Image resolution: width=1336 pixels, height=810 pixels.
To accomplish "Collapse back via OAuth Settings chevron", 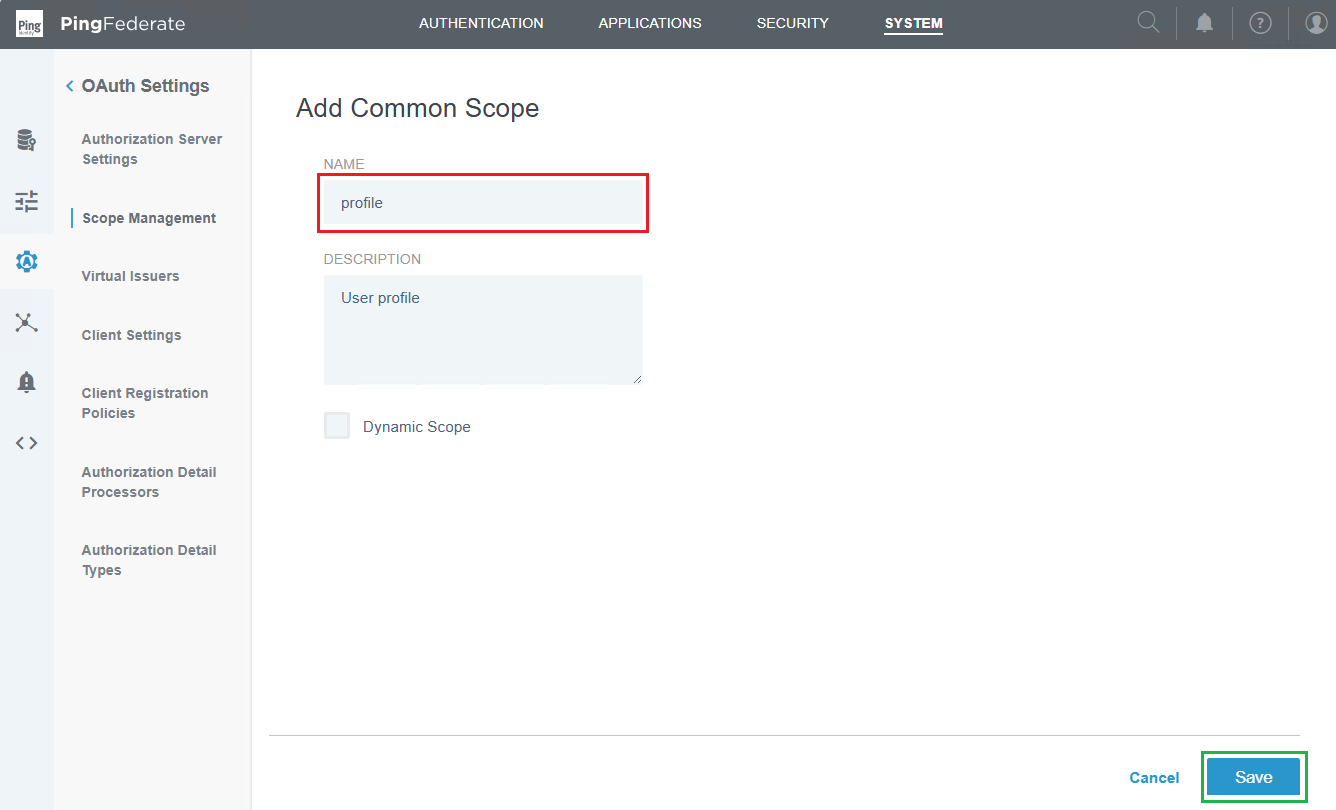I will click(x=70, y=86).
